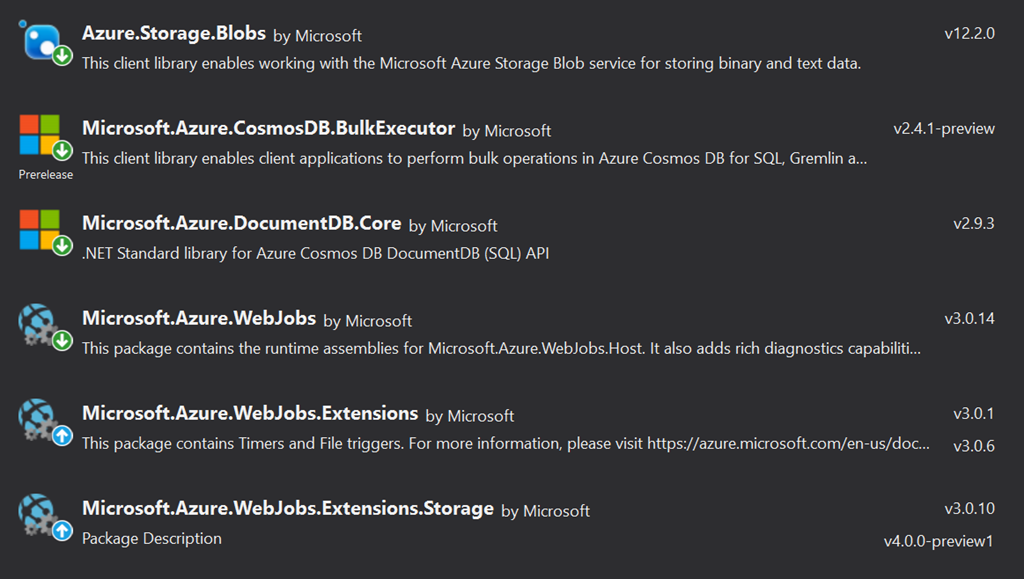Click available version v3.0.6 for WebJobs.Extensions
Viewport: 1024px width, 579px height.
pos(973,446)
